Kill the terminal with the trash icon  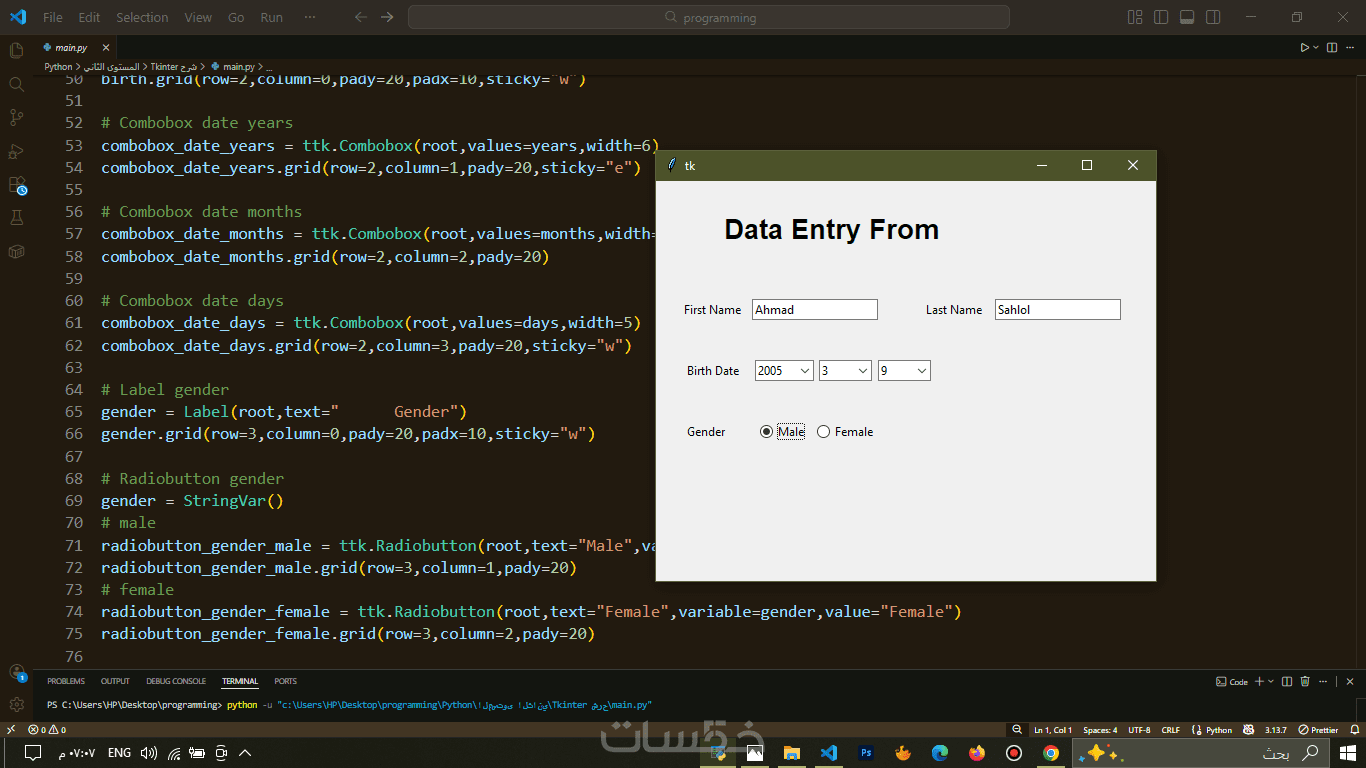pos(1305,681)
